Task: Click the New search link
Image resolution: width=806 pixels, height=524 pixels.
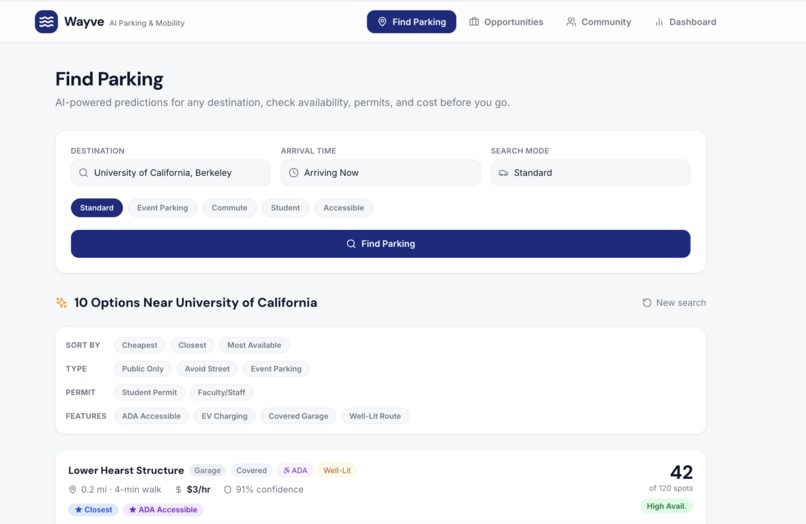Action: point(674,303)
